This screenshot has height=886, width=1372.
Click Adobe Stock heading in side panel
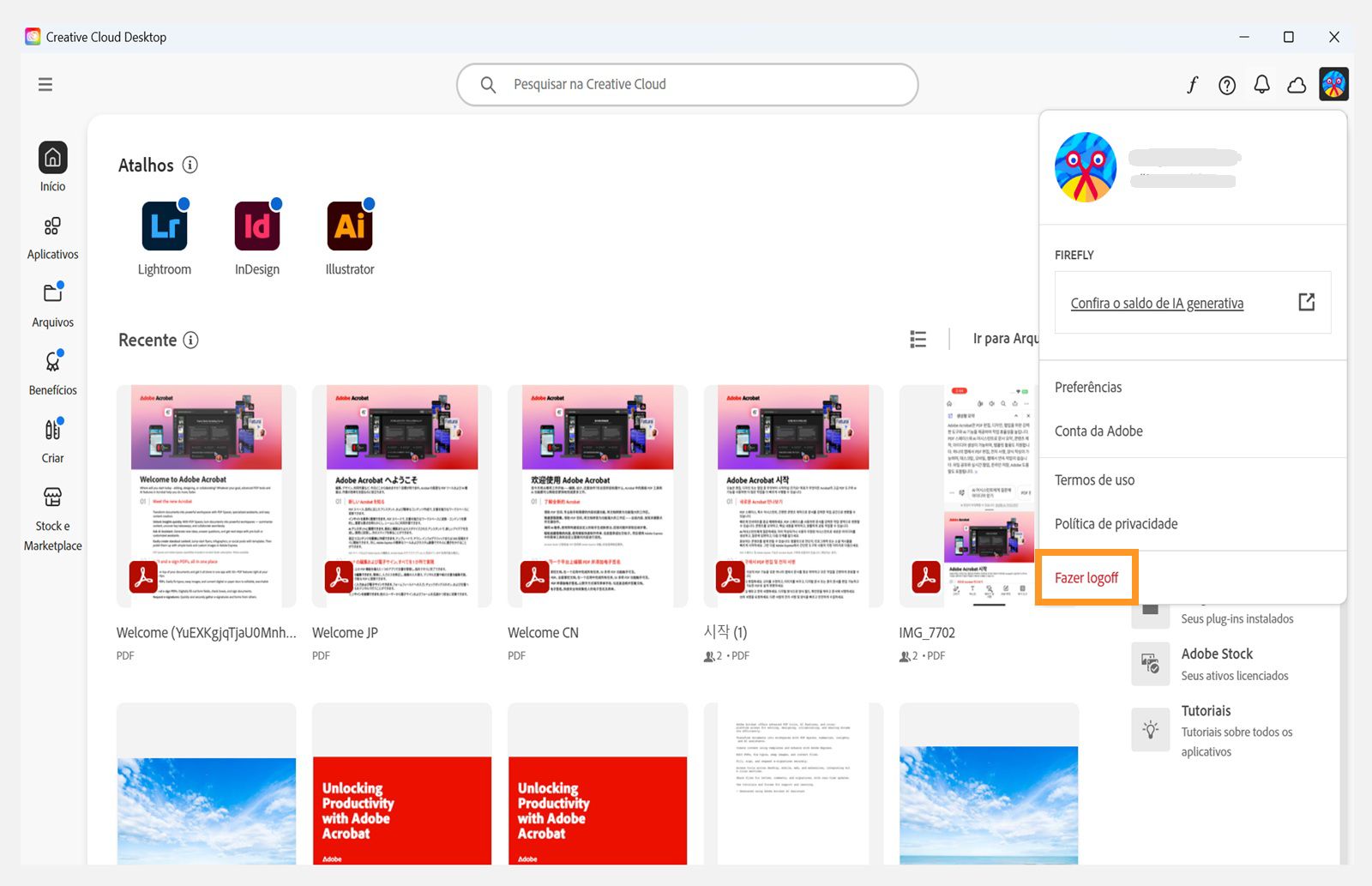[x=1217, y=654]
